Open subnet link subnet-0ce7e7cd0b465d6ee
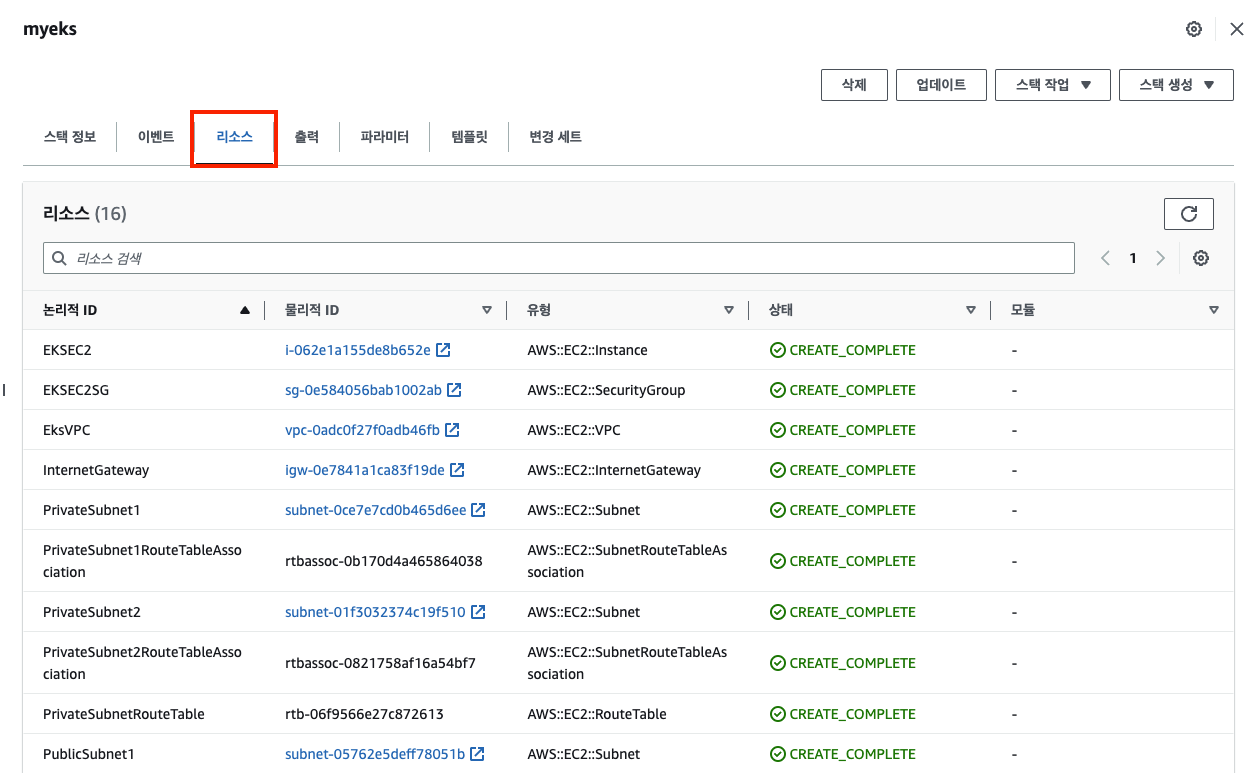 coord(375,510)
